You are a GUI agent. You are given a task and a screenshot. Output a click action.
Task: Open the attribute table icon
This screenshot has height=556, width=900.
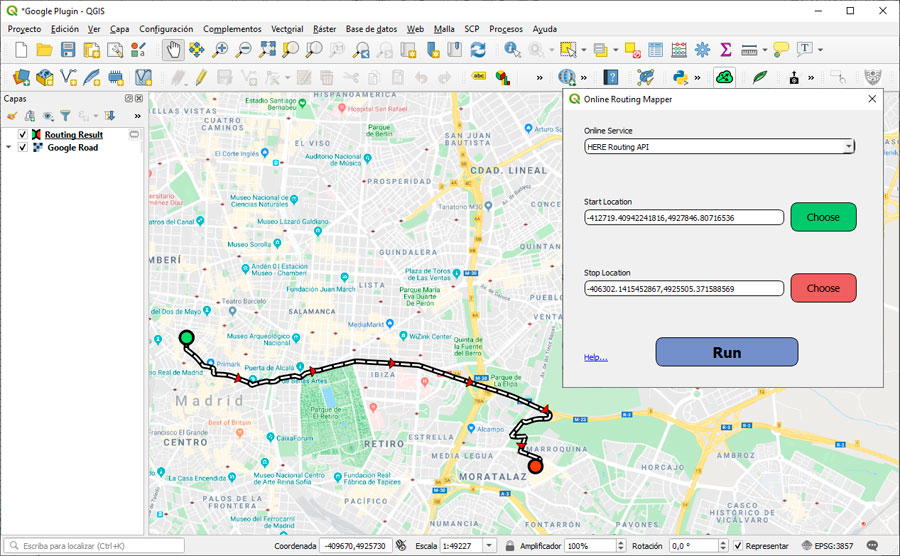click(655, 50)
